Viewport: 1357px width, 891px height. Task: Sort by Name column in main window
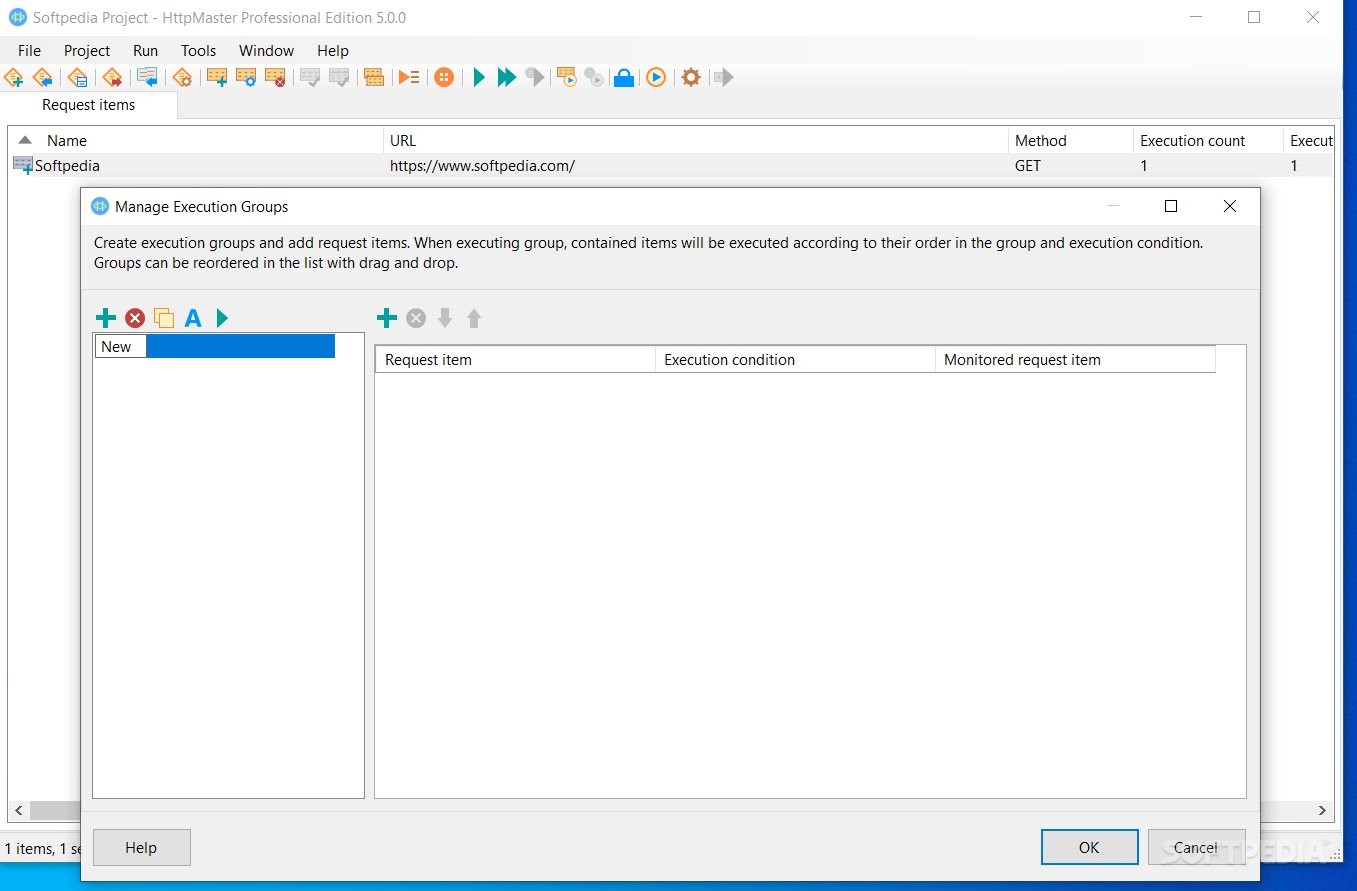[195, 141]
